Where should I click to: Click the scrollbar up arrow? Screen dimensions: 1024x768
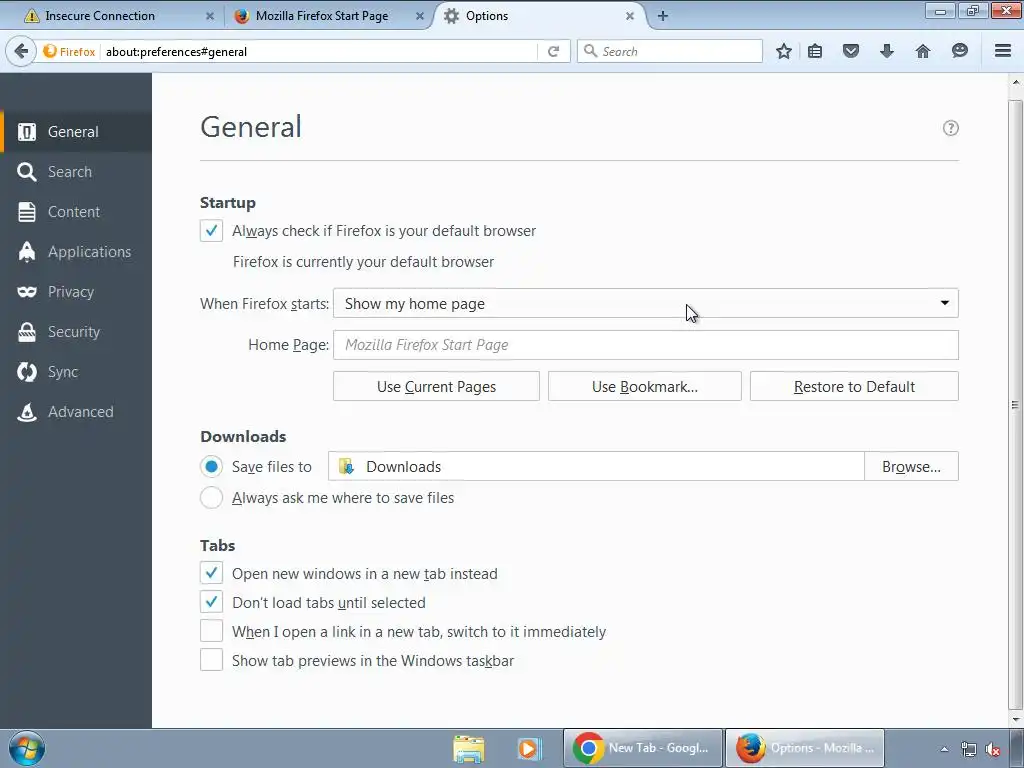point(1015,83)
